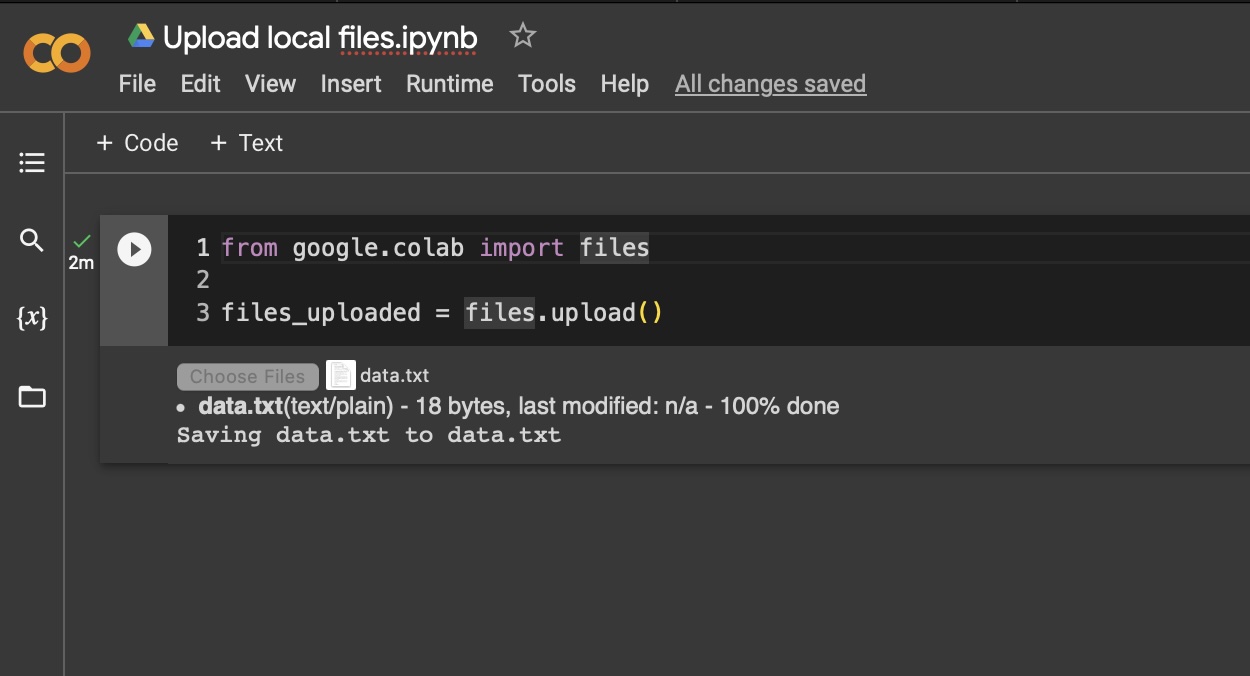
Task: Star the notebook Upload local files.ipynb
Action: [523, 35]
